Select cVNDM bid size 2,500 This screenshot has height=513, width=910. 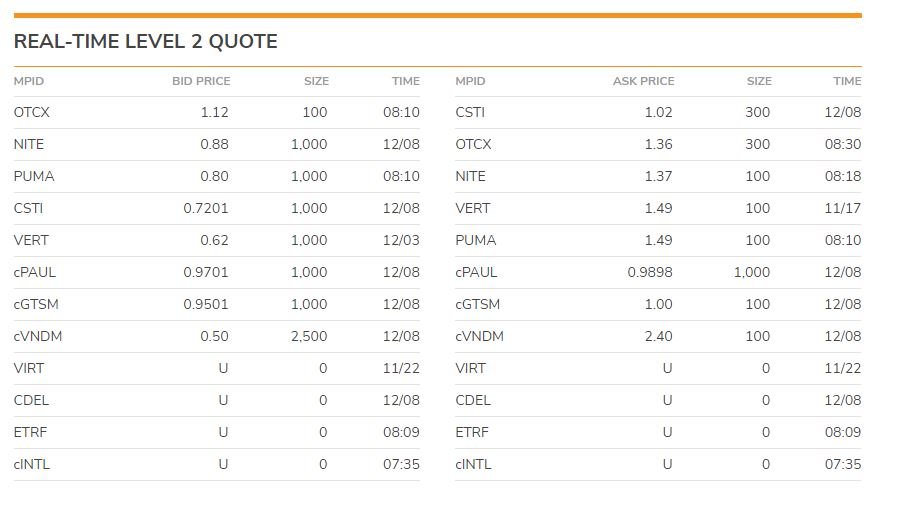(309, 336)
